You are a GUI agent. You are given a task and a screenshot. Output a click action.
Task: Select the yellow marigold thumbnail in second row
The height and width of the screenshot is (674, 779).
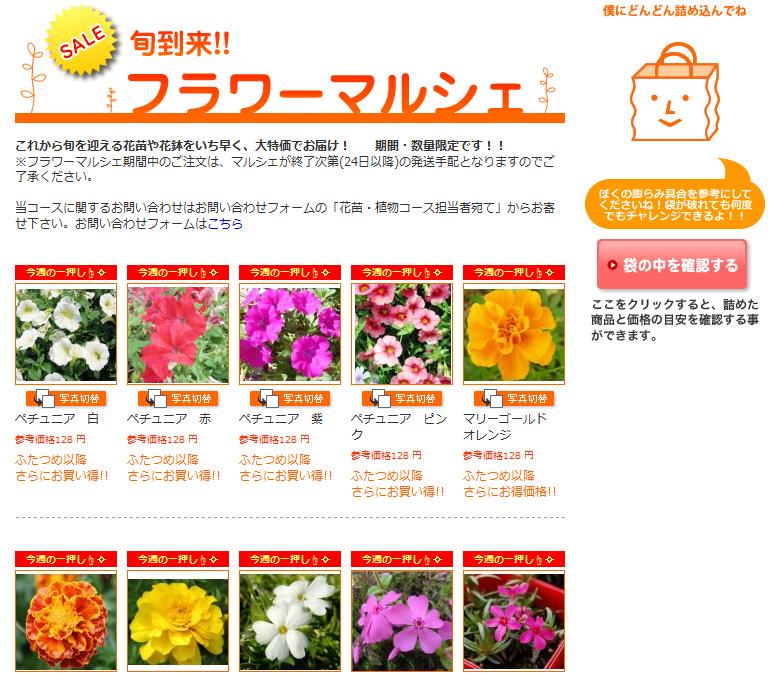(x=178, y=621)
